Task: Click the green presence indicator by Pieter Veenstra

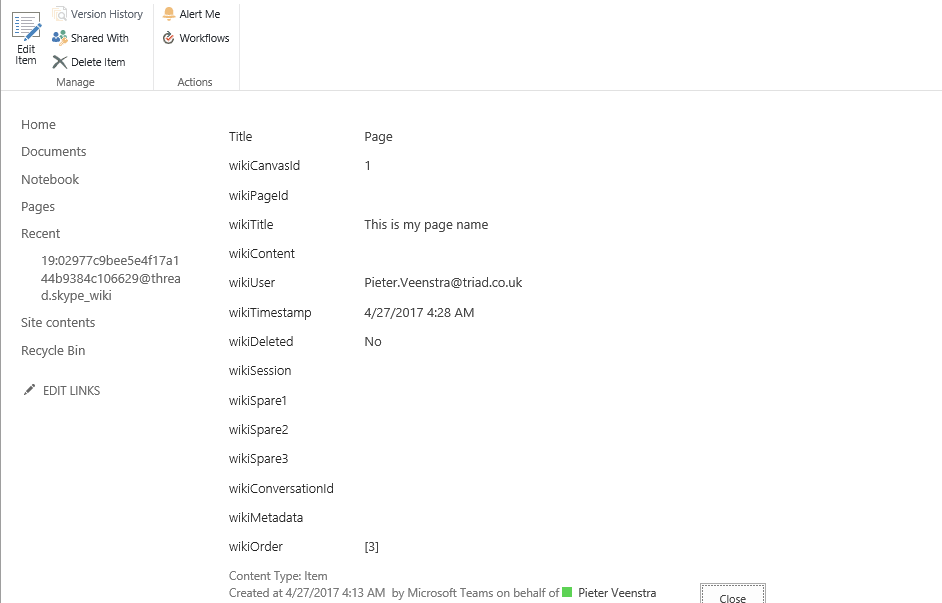Action: click(x=567, y=592)
